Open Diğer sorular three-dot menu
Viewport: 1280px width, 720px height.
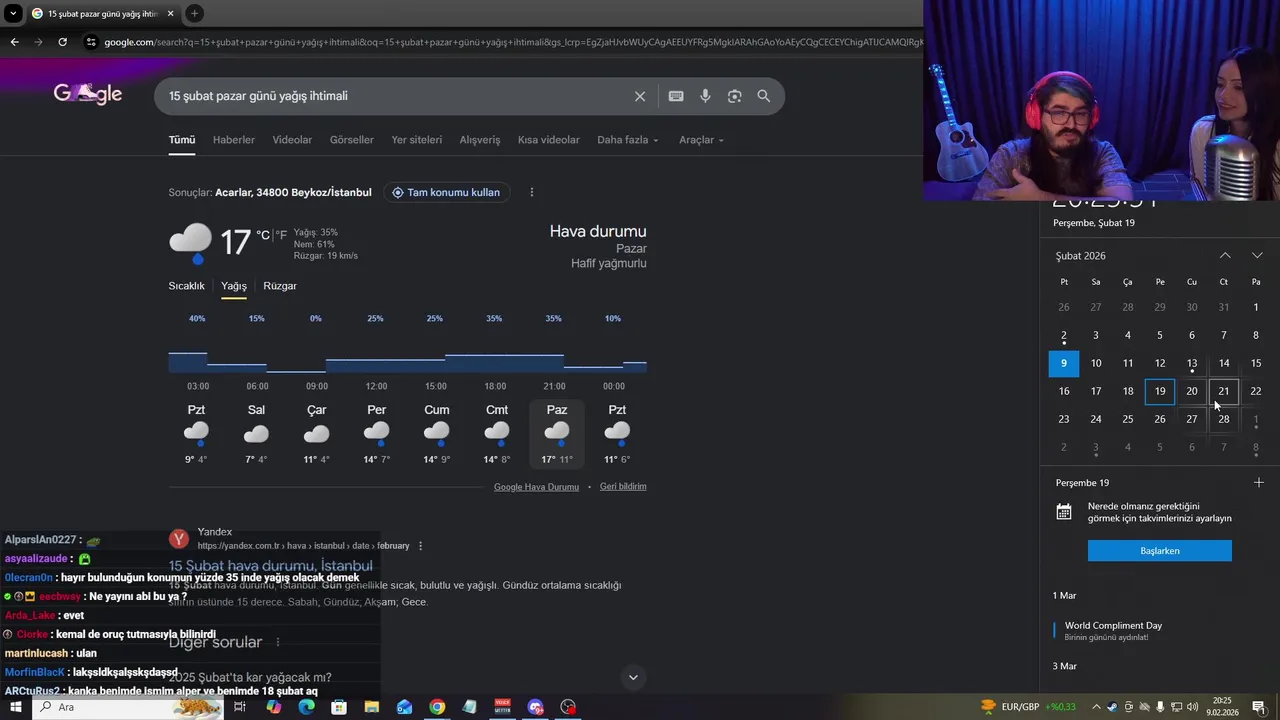coord(278,642)
